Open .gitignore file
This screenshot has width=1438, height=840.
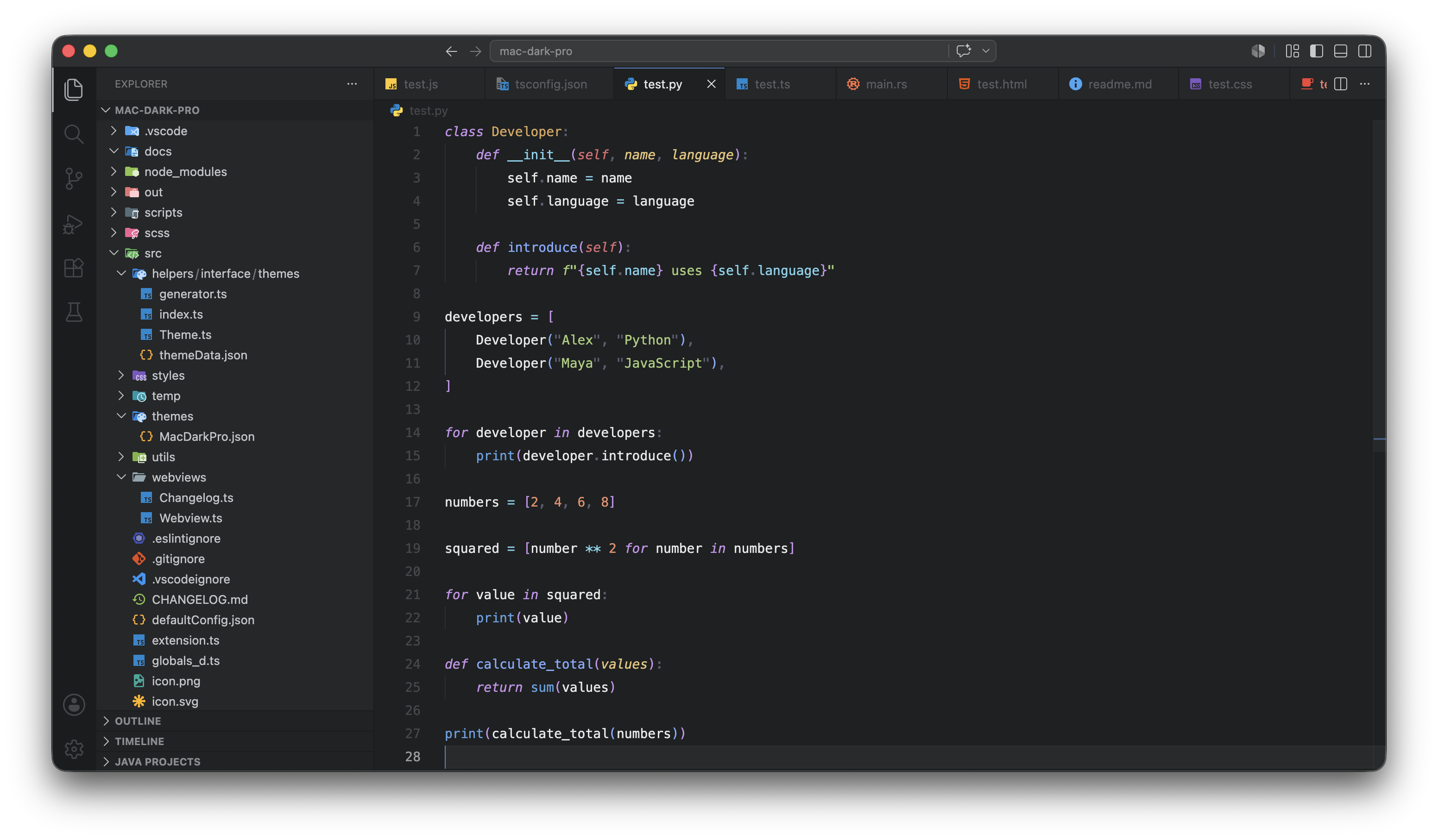[235, 559]
